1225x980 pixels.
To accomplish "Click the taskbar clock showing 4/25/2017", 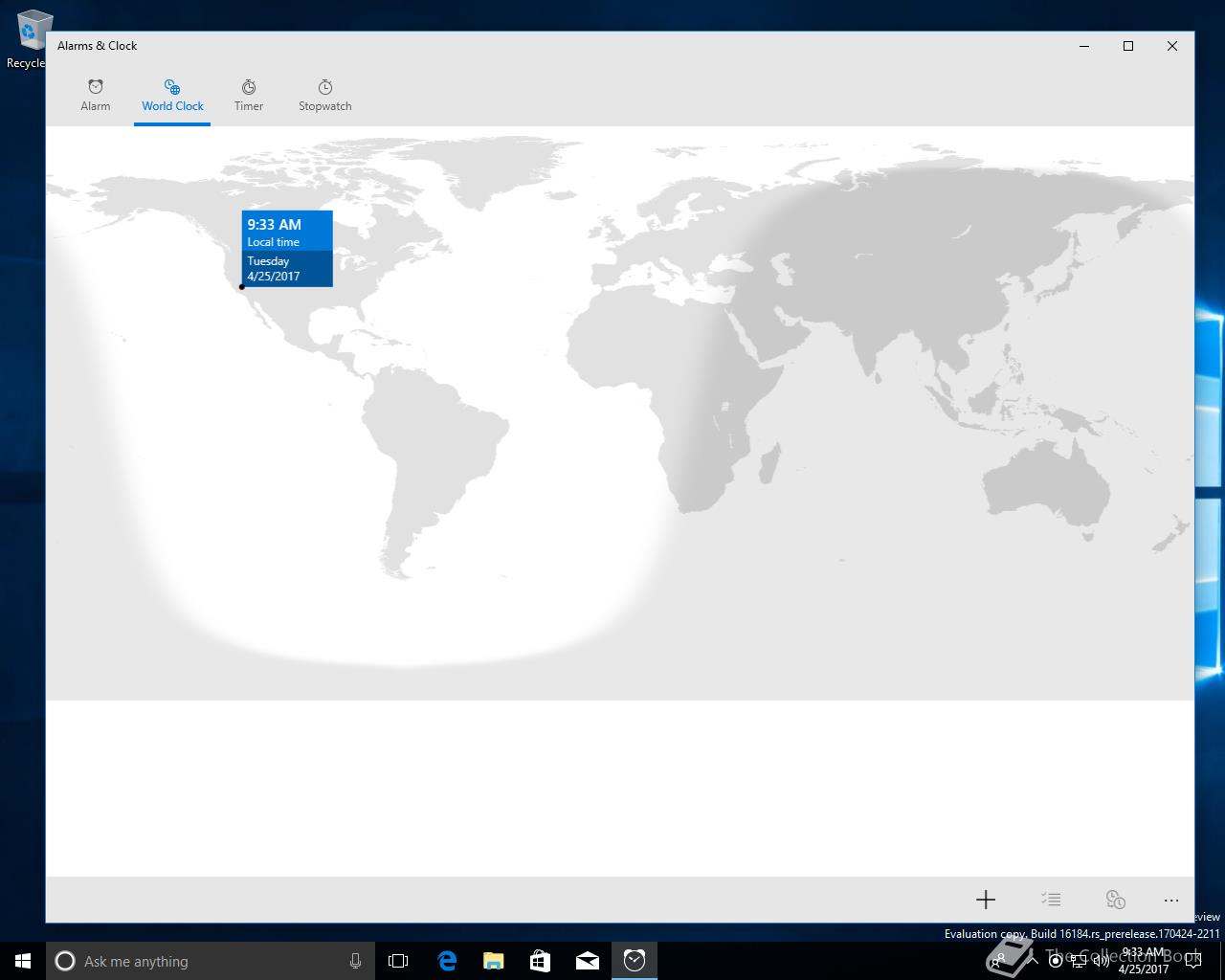I will click(x=1144, y=961).
